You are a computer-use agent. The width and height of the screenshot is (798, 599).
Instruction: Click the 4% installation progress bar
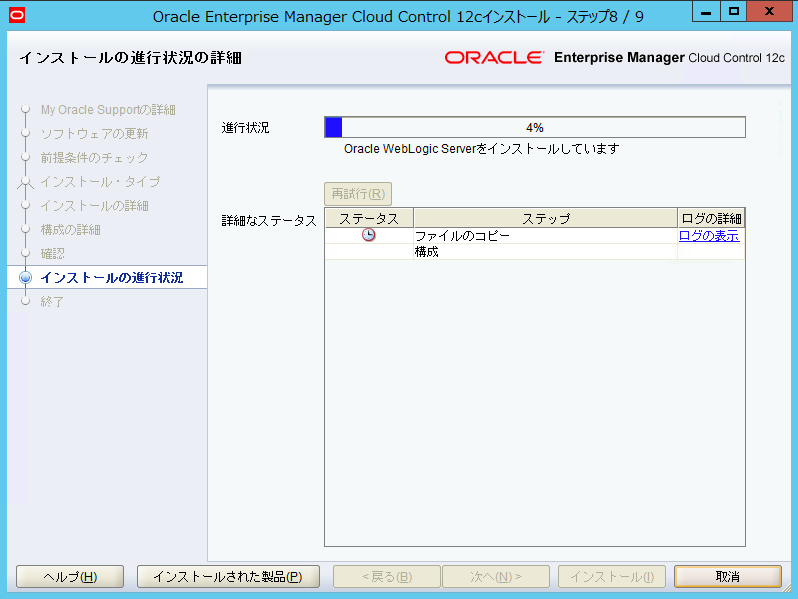pos(534,127)
